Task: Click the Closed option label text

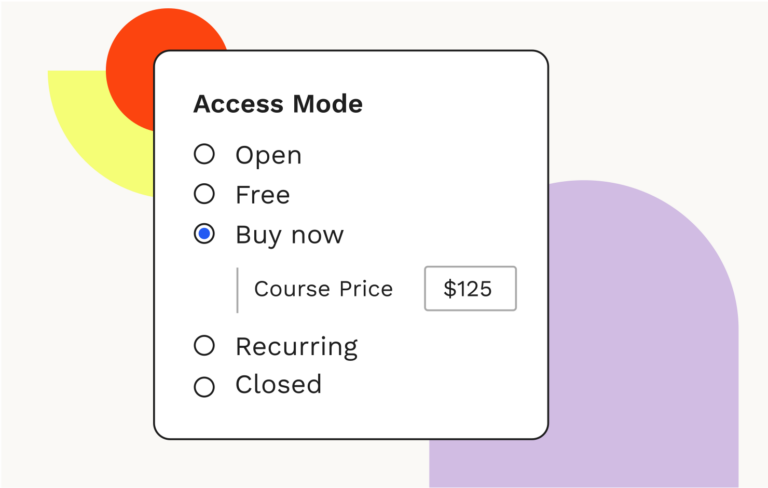Action: [278, 385]
